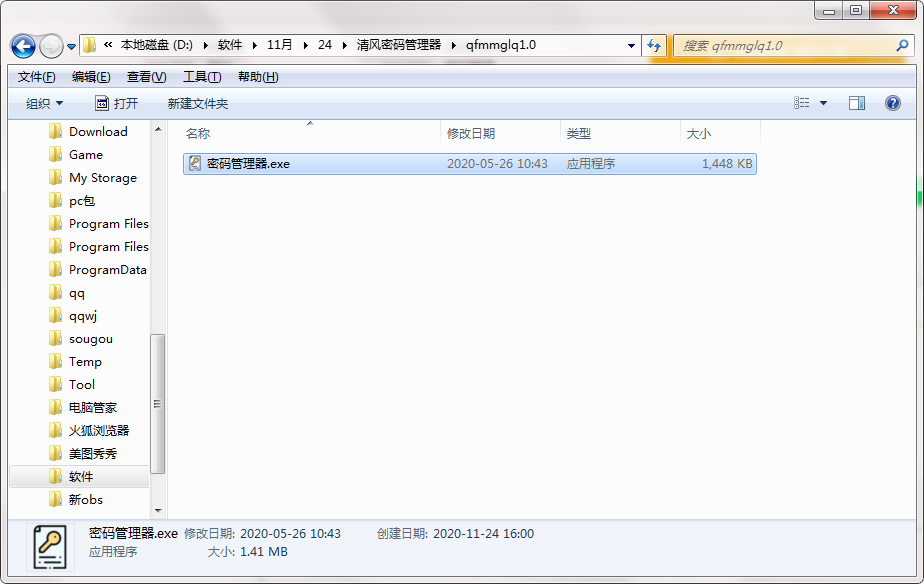Open the 帮助(H) menu
The image size is (924, 584).
tap(258, 77)
